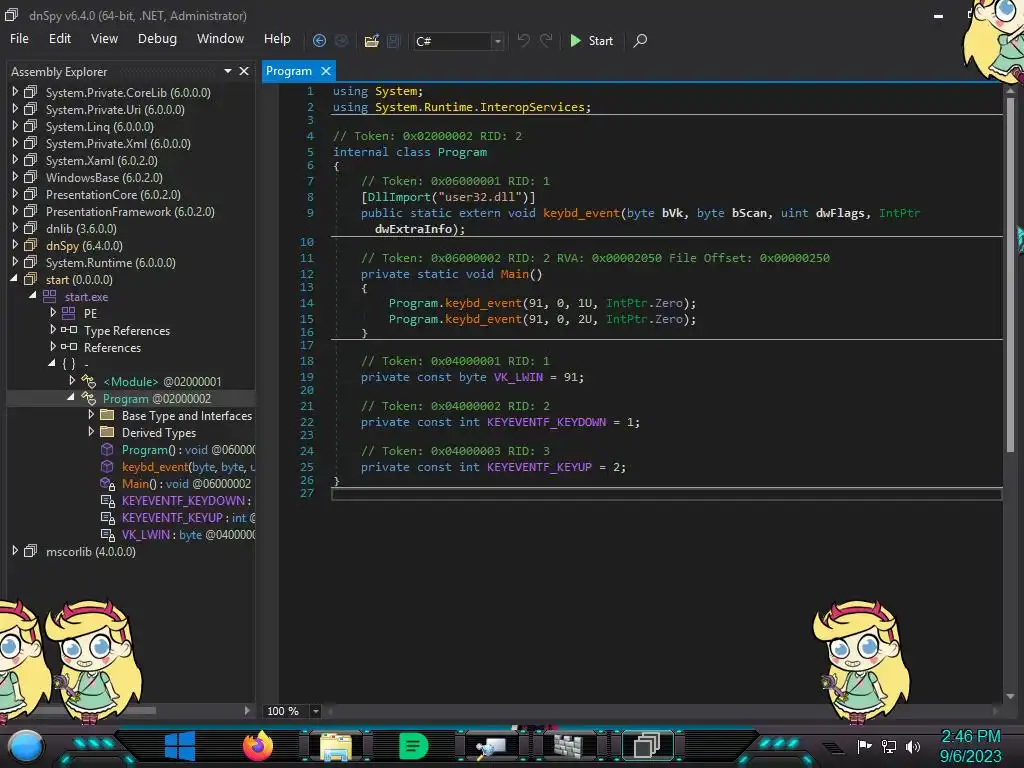Click the start.exe module icon
The width and height of the screenshot is (1024, 768).
pyautogui.click(x=50, y=296)
